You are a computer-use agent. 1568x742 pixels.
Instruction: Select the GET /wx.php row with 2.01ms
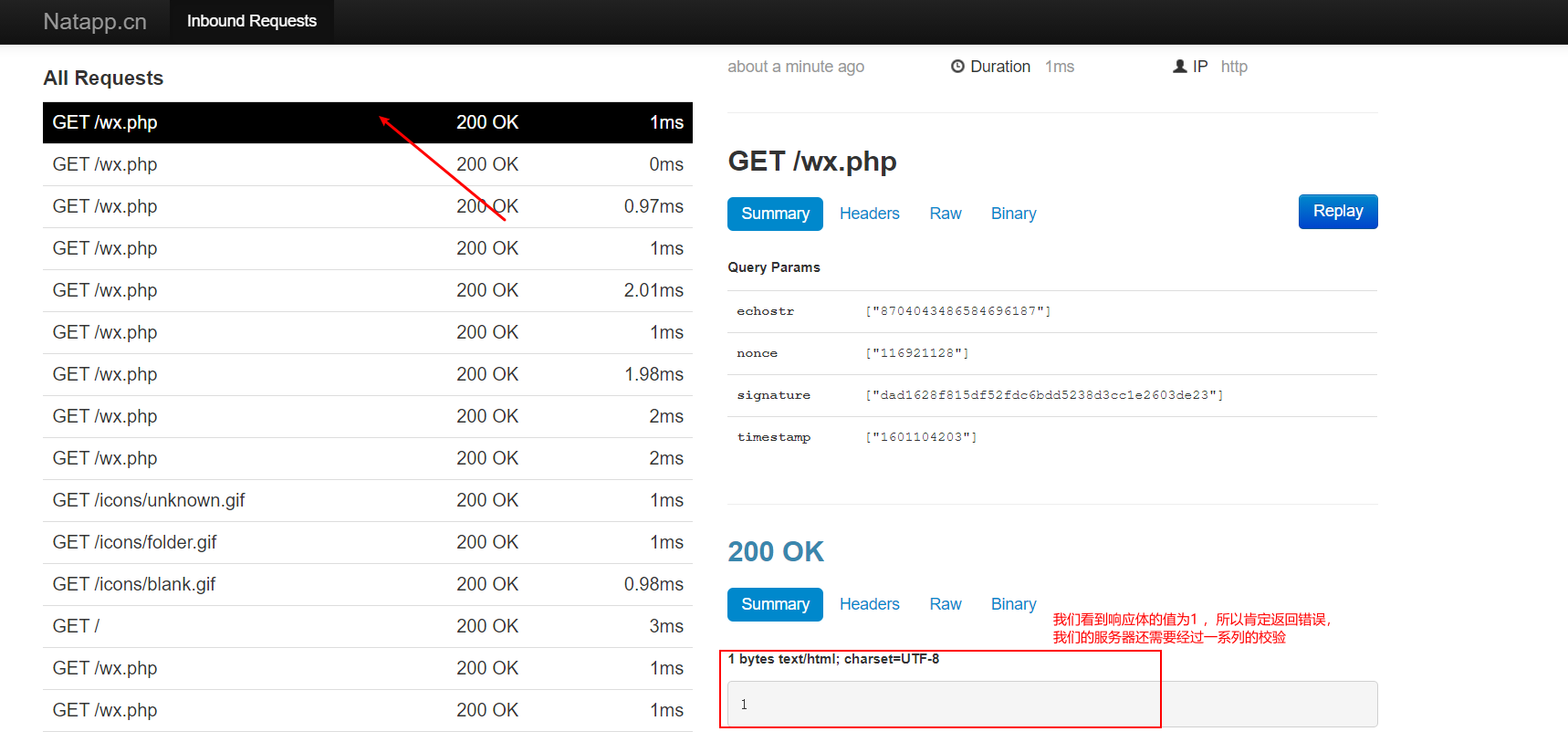point(368,290)
